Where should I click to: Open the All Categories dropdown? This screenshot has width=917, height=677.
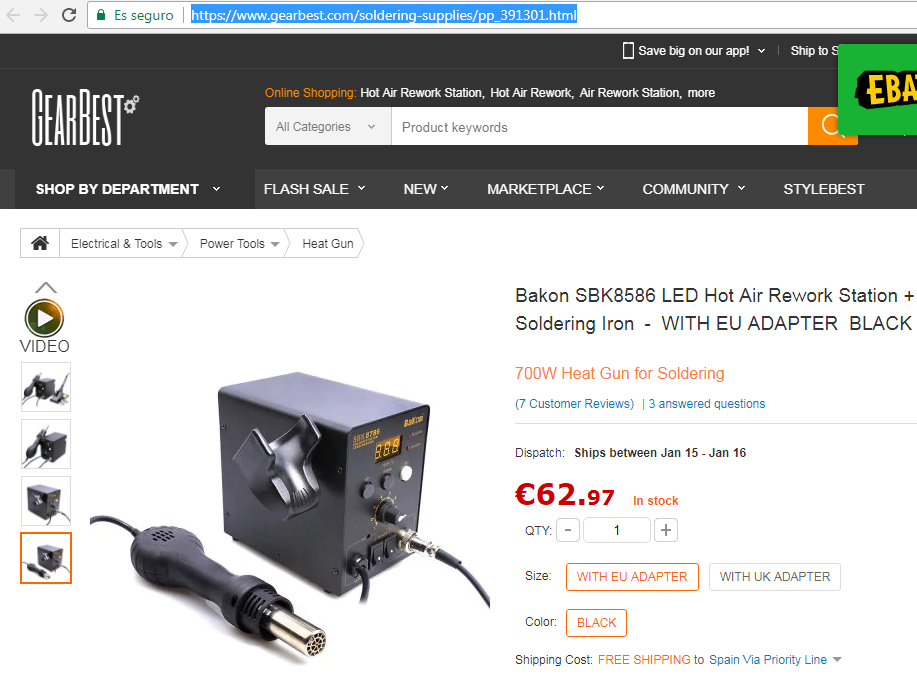(328, 126)
